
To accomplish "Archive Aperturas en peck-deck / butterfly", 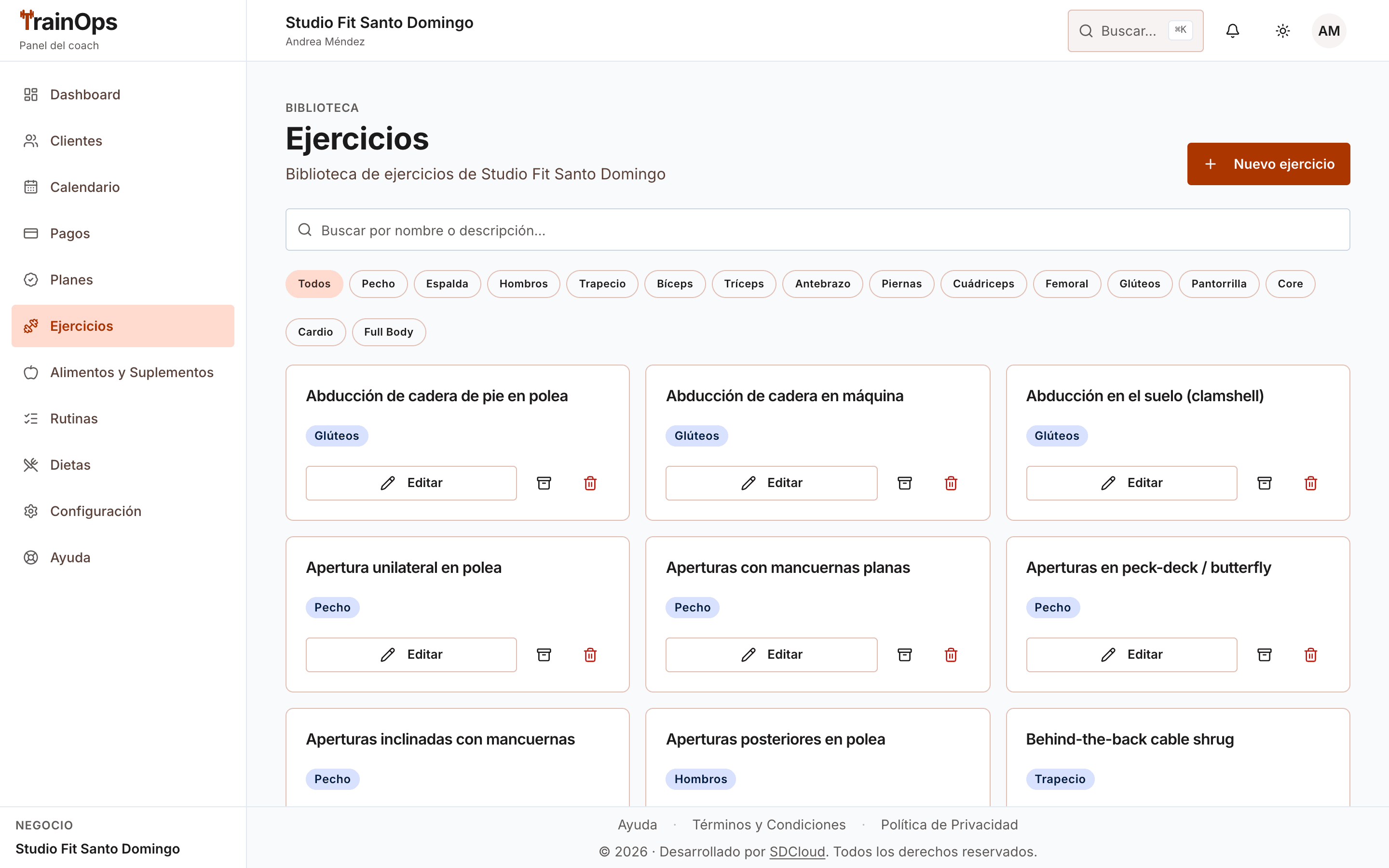I will tap(1265, 654).
